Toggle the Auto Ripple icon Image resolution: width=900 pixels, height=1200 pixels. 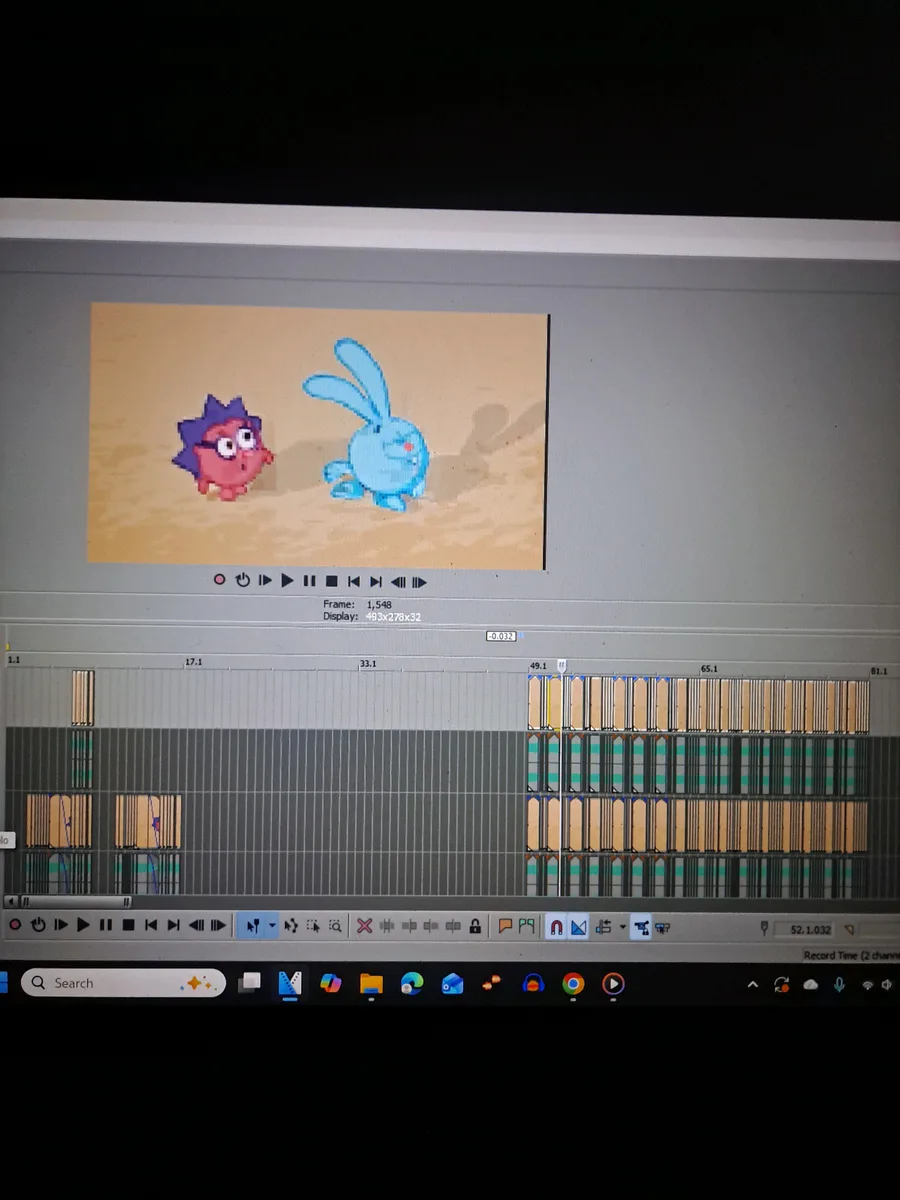[605, 927]
